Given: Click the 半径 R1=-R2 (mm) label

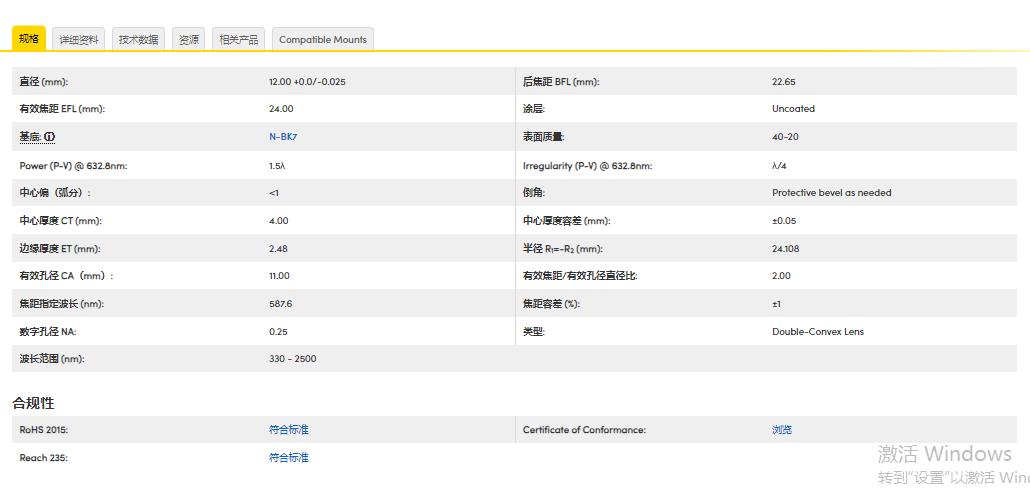Looking at the screenshot, I should coord(563,249).
